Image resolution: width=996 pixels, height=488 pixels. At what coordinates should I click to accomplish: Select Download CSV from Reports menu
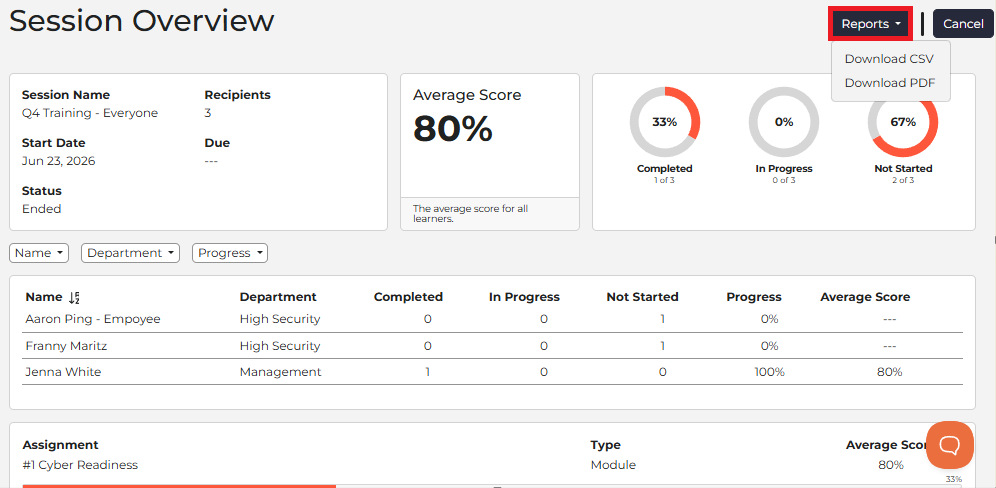889,59
